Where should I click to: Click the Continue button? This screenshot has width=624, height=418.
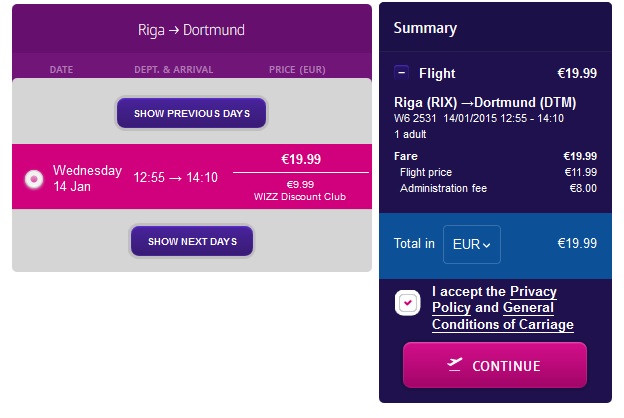(x=495, y=365)
